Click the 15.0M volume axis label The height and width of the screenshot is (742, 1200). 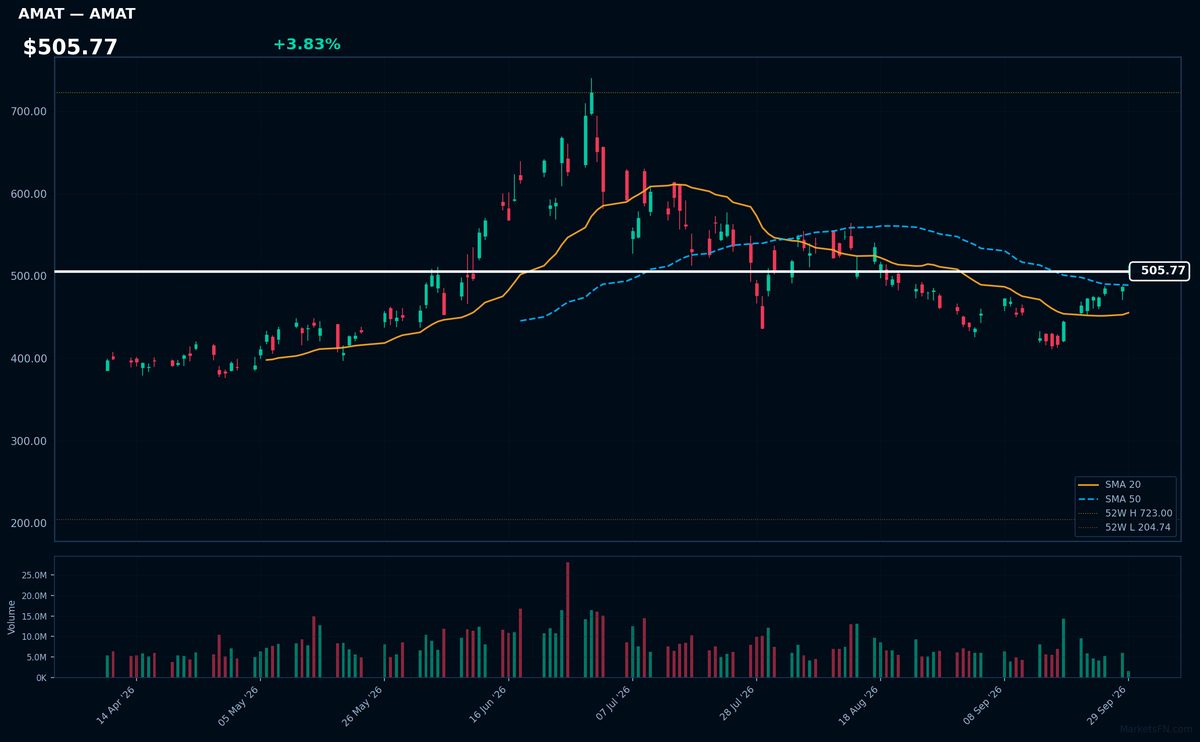coord(33,616)
